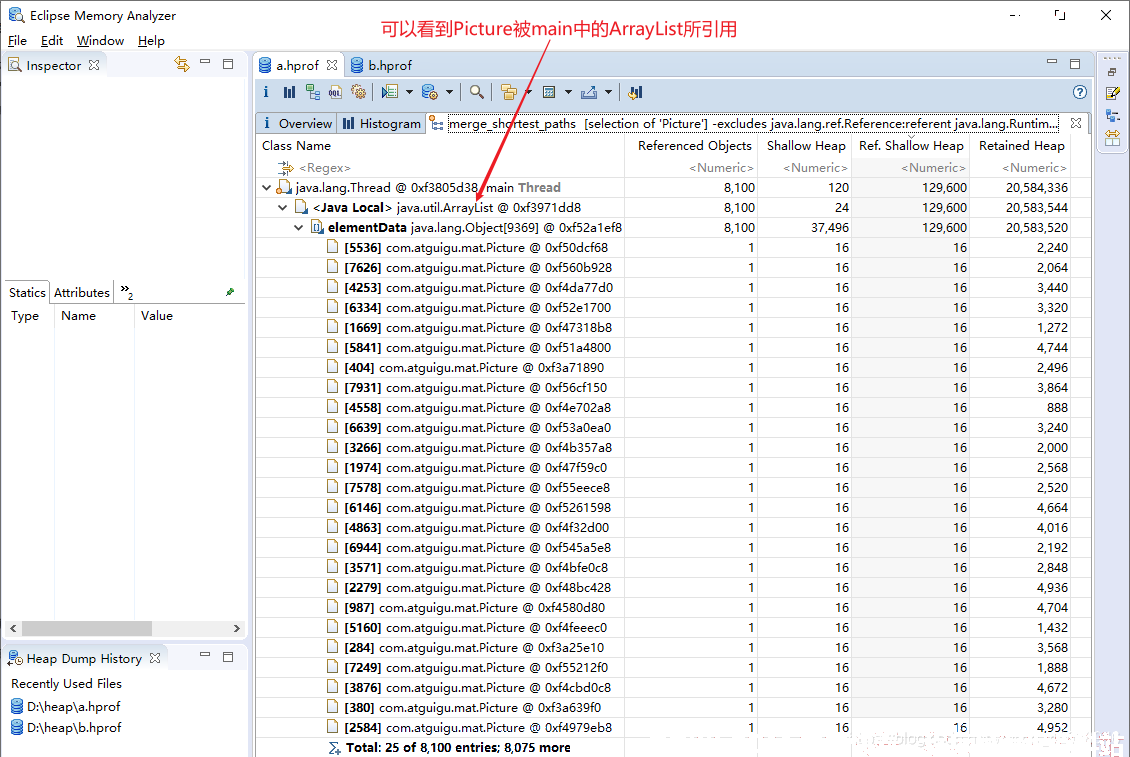Open the Edit menu
Image resolution: width=1130 pixels, height=757 pixels.
(52, 40)
